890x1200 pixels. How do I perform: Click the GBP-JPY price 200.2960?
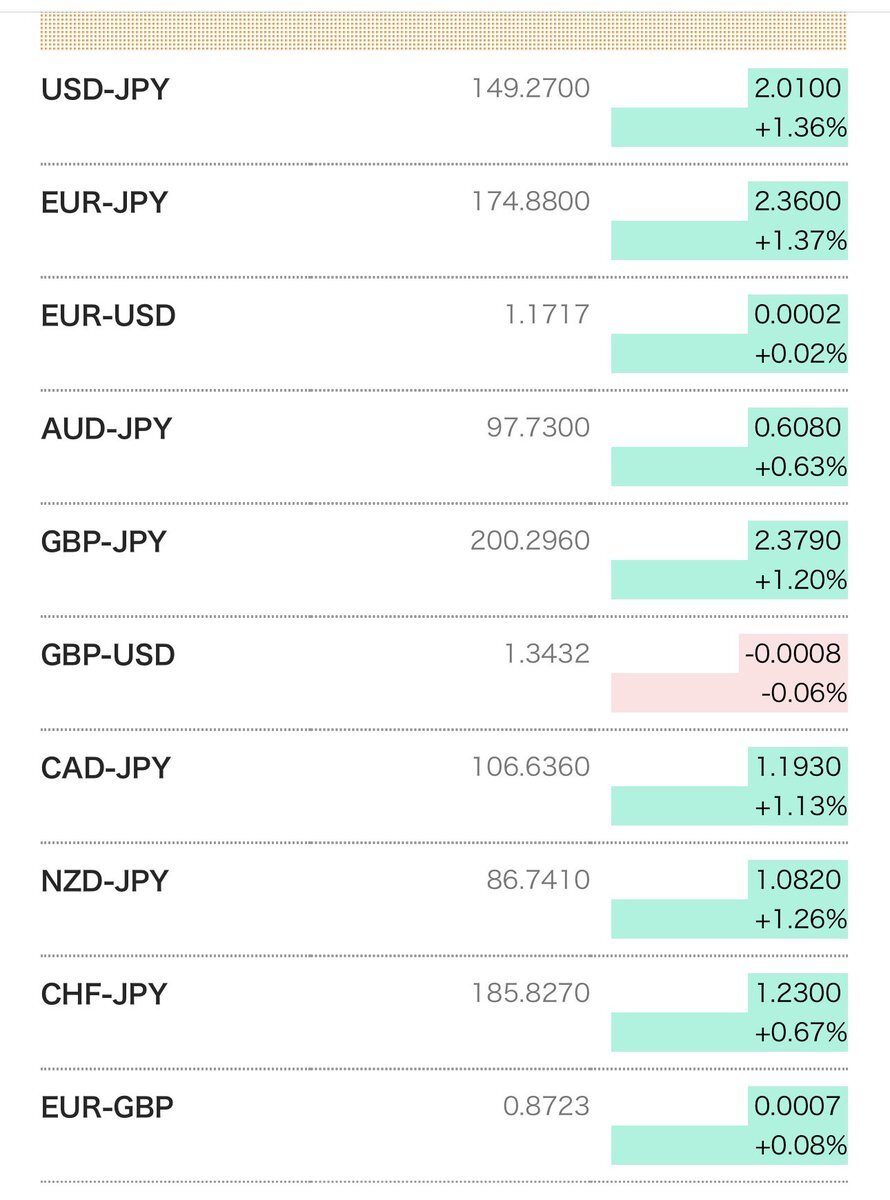click(x=530, y=542)
